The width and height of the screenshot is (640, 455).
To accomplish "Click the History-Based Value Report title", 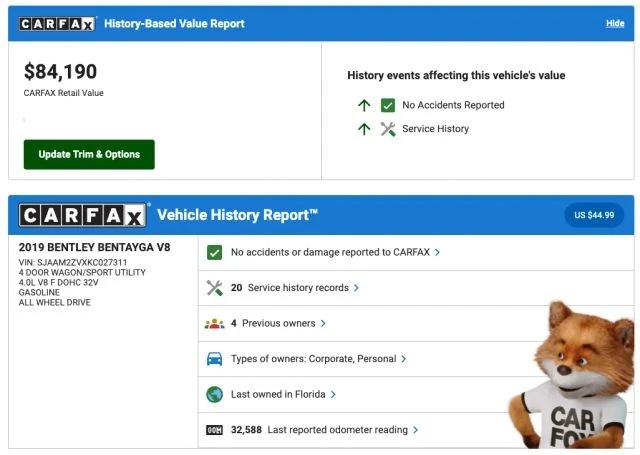I will [x=174, y=24].
